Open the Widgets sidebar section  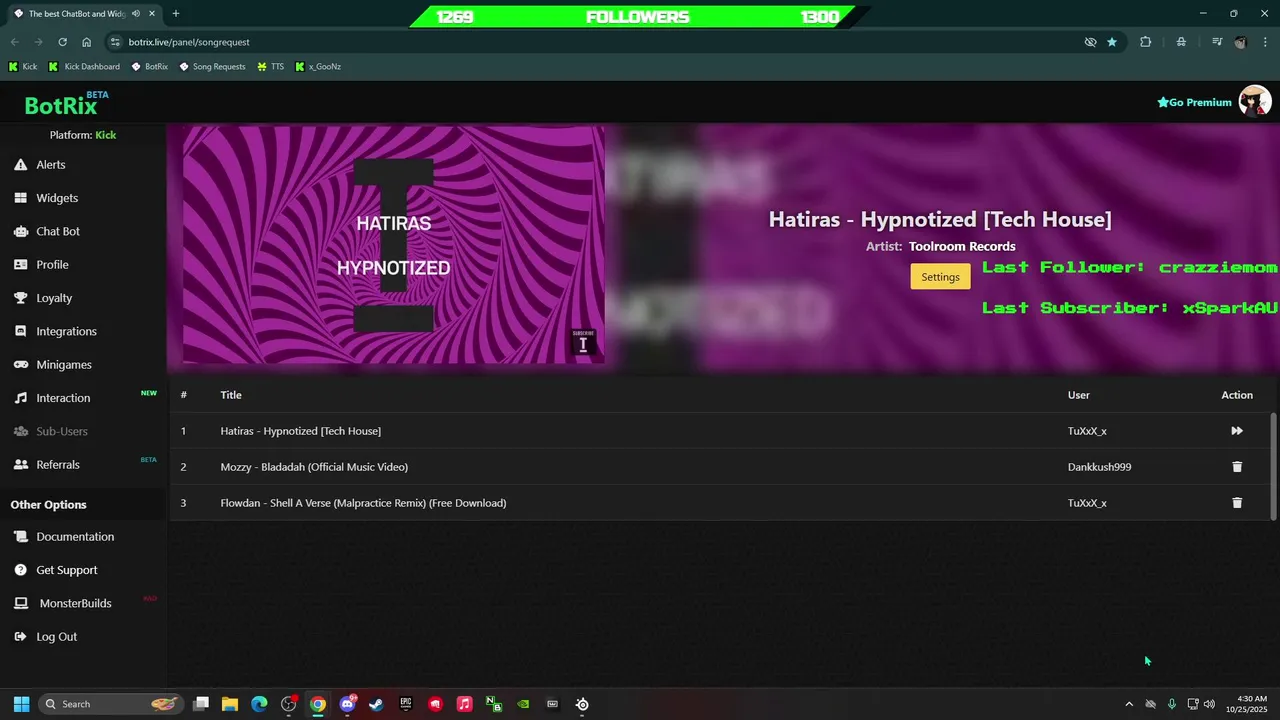(x=56, y=198)
